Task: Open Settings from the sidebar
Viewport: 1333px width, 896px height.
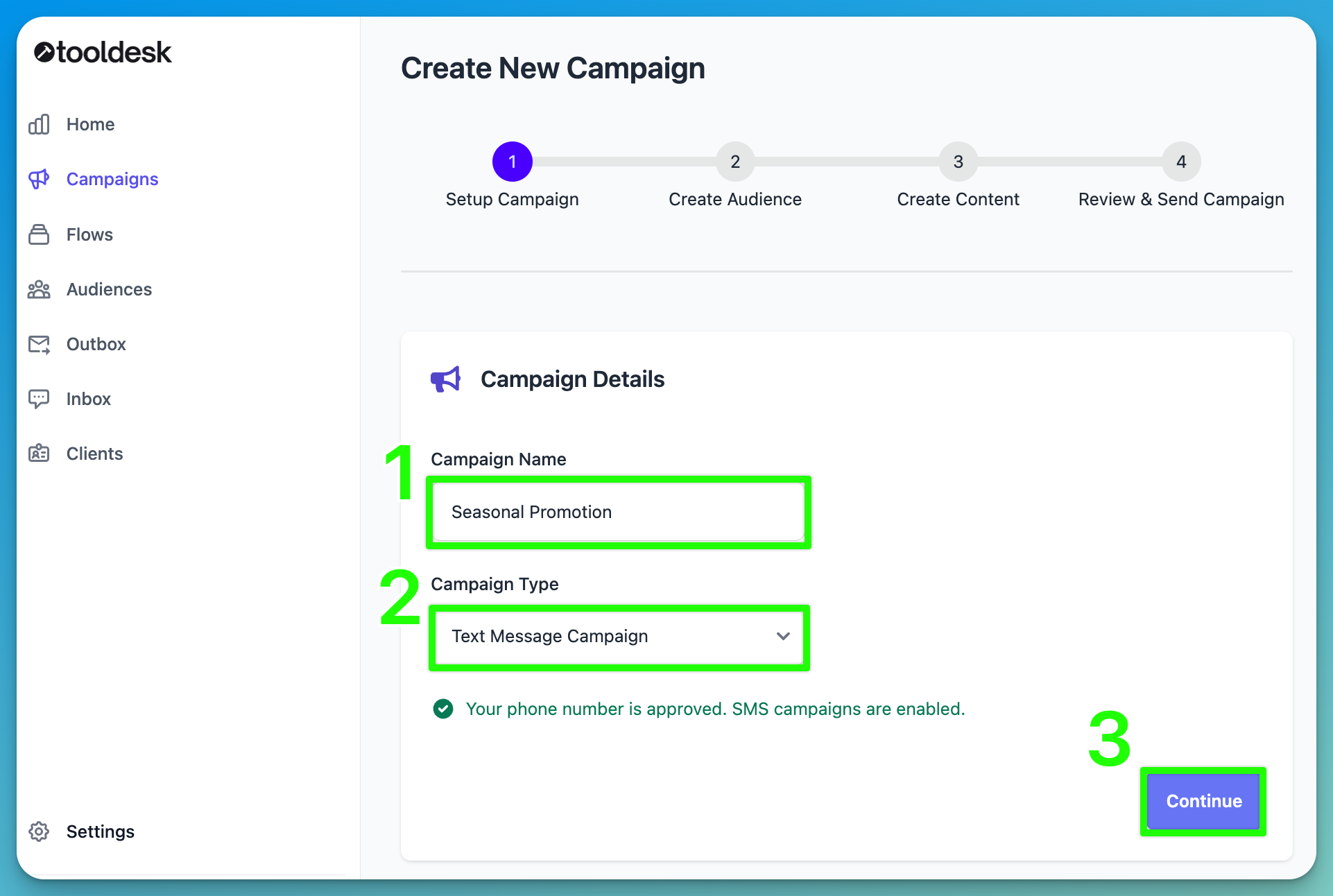Action: [x=100, y=832]
